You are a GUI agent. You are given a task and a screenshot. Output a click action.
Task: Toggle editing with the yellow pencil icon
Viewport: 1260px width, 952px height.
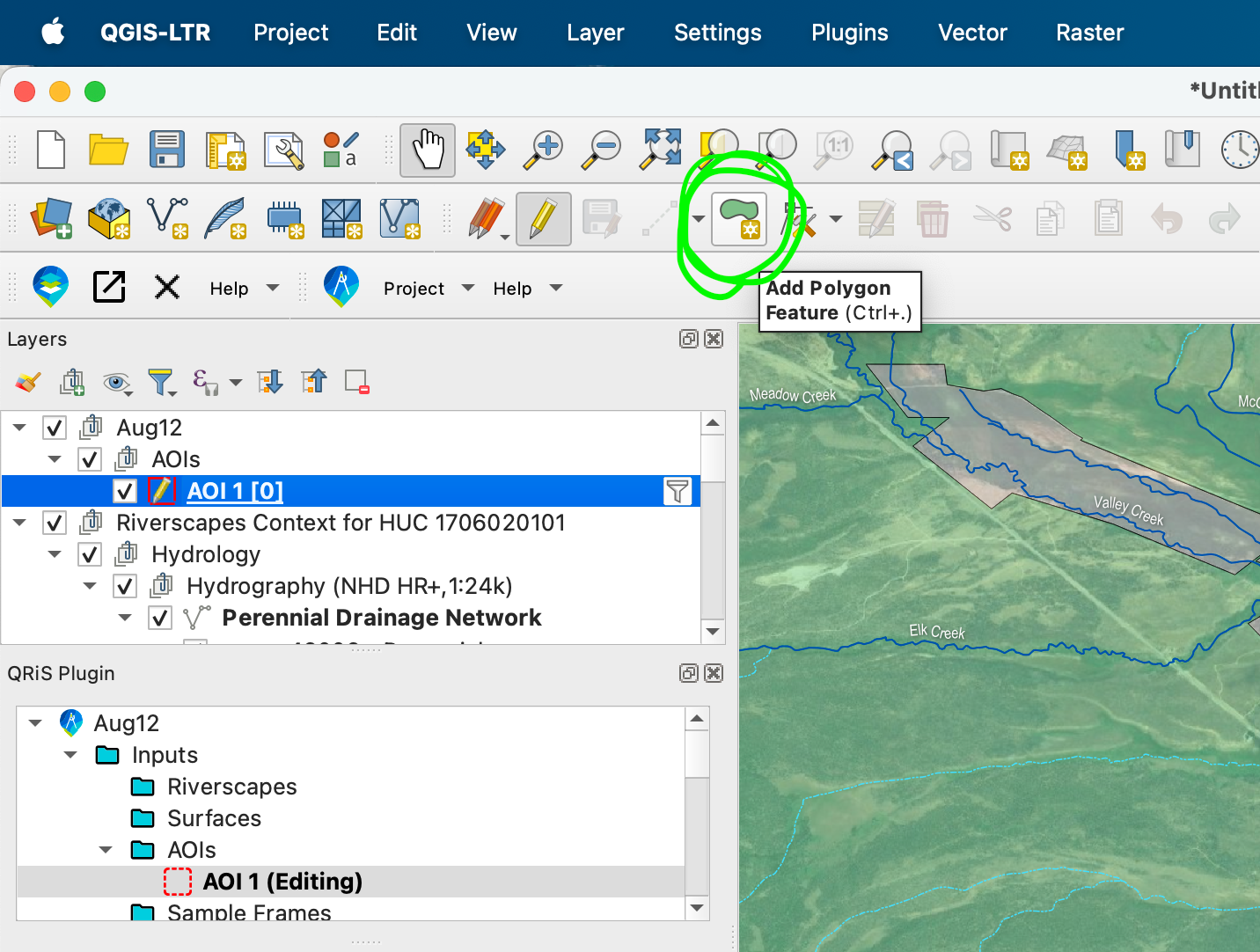543,218
